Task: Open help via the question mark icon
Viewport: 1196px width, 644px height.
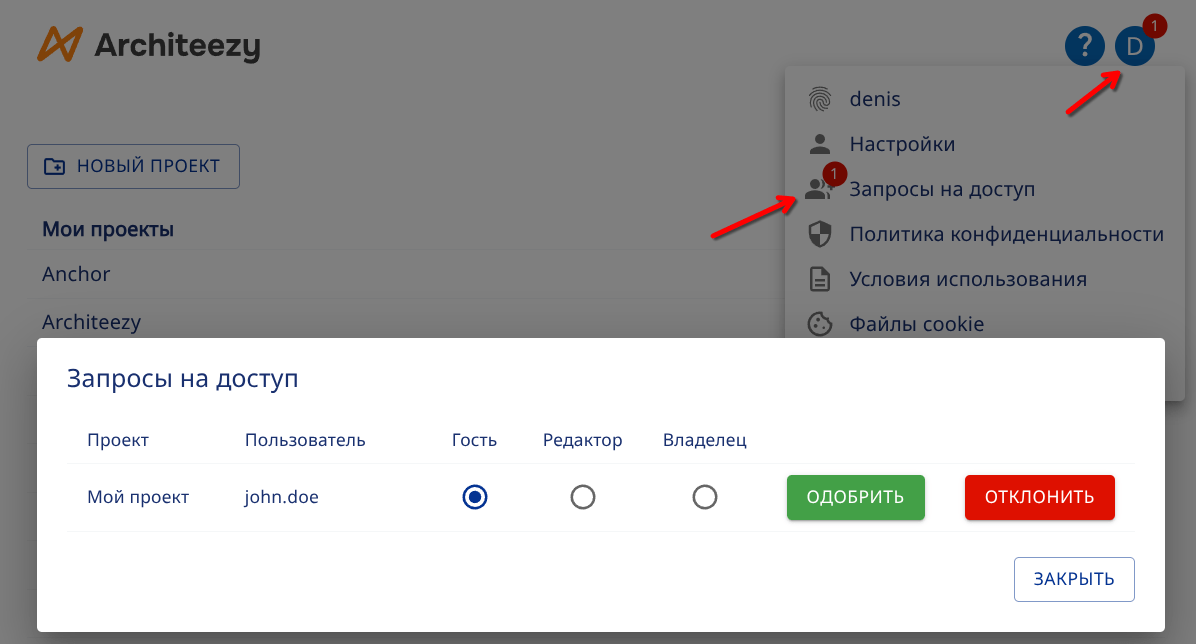Action: coord(1085,46)
